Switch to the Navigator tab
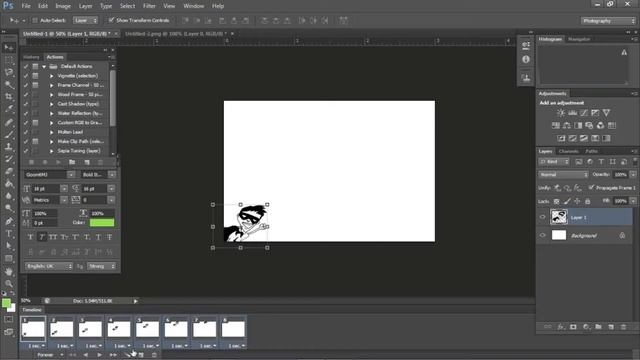Screen dimensions: 640x360 pos(579,39)
